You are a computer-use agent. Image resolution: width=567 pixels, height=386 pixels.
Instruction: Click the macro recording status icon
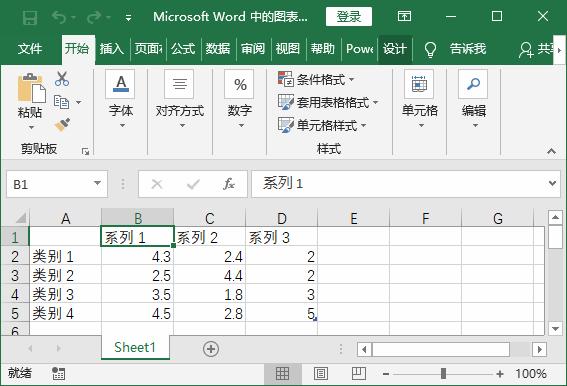tap(58, 374)
